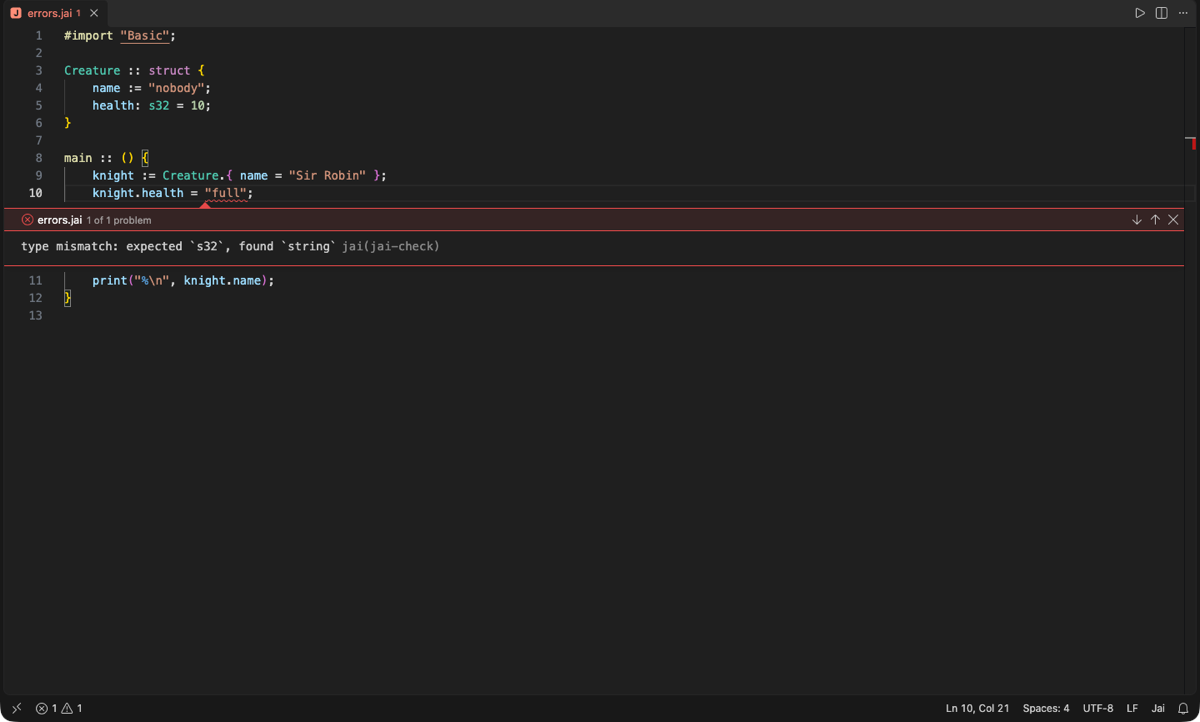
Task: Click the #import directive on line 1
Action: (88, 36)
